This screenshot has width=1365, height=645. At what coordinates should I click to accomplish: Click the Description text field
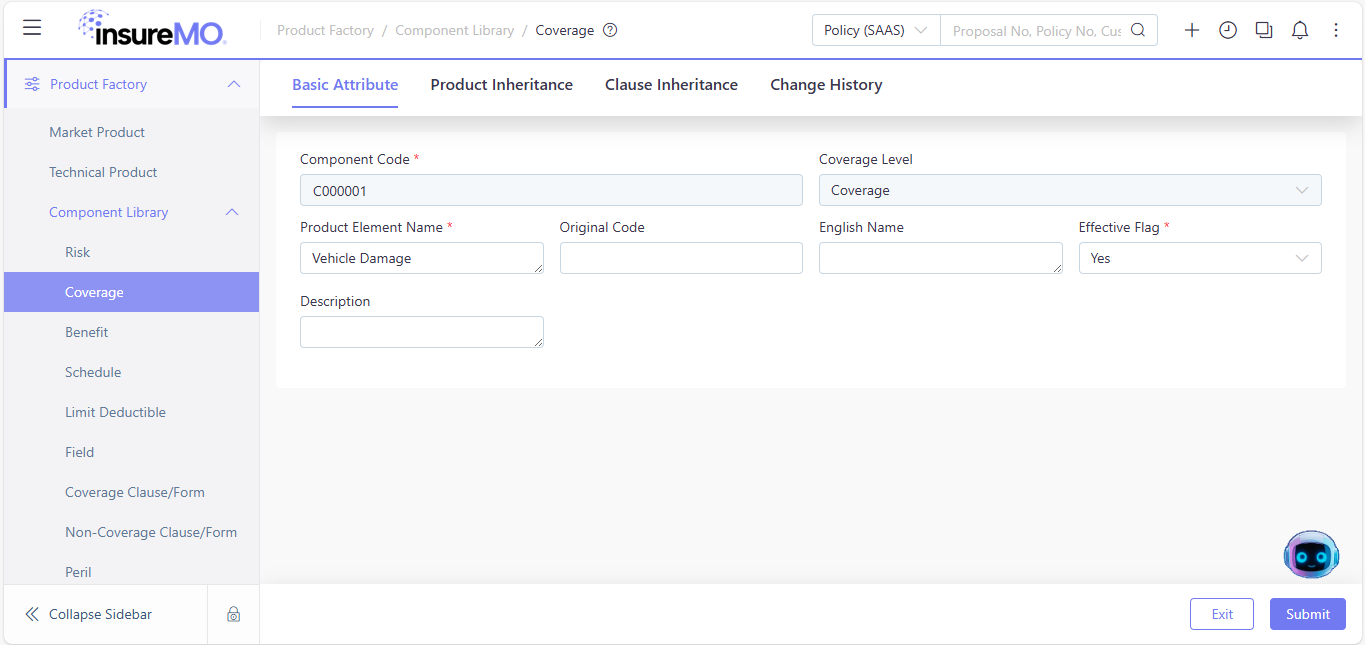(x=422, y=332)
